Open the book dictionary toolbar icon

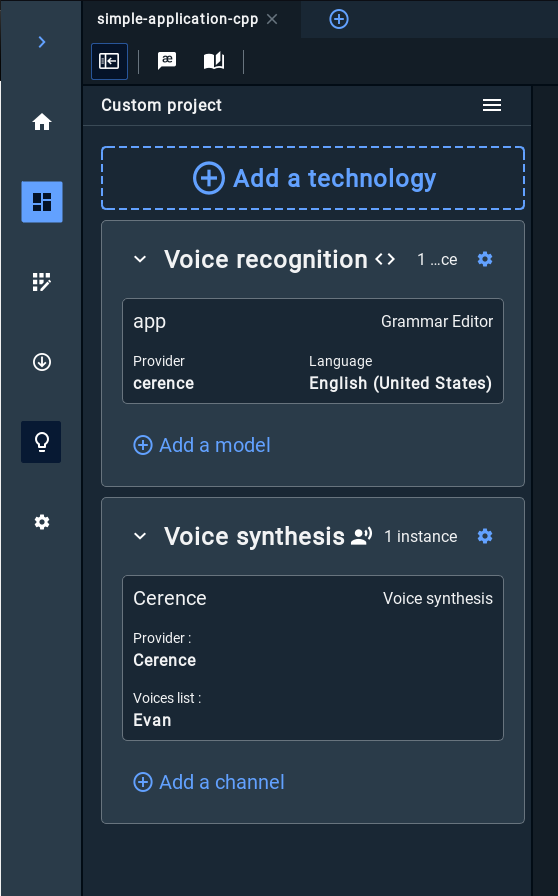214,61
